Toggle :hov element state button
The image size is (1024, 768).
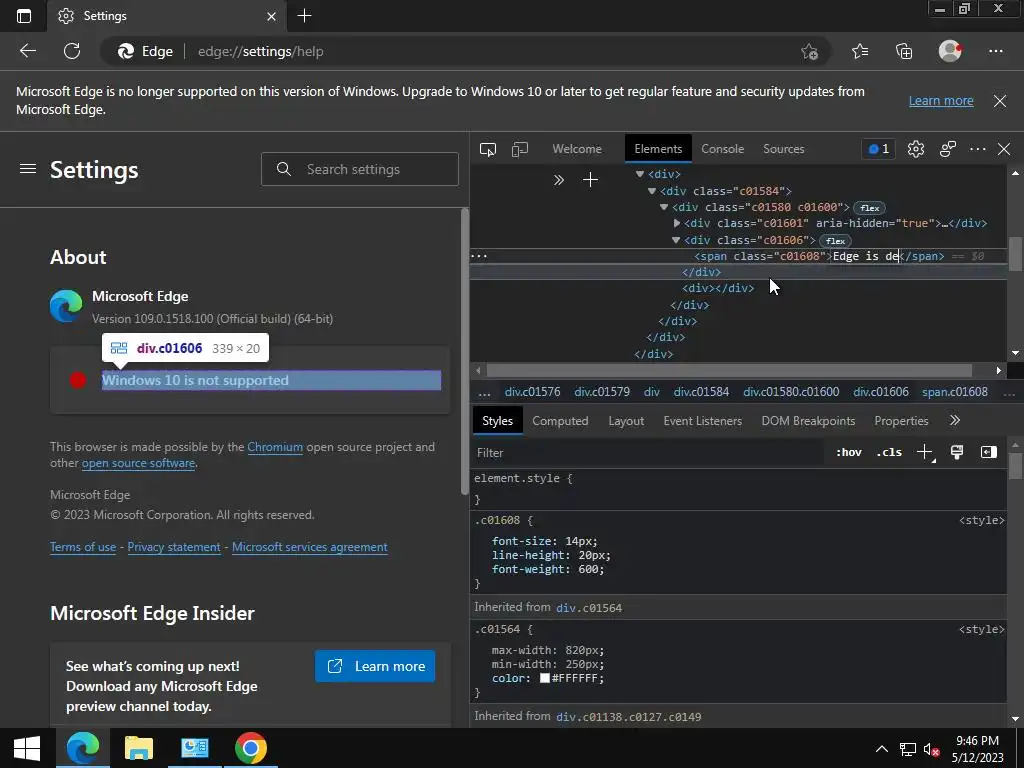[x=848, y=453]
